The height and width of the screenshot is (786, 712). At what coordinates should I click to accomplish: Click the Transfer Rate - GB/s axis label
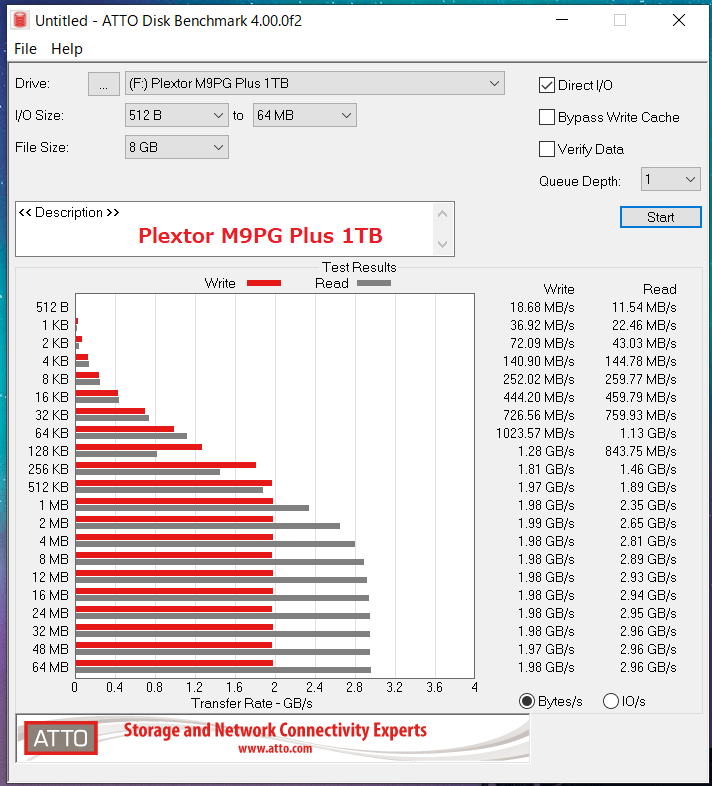coord(252,703)
